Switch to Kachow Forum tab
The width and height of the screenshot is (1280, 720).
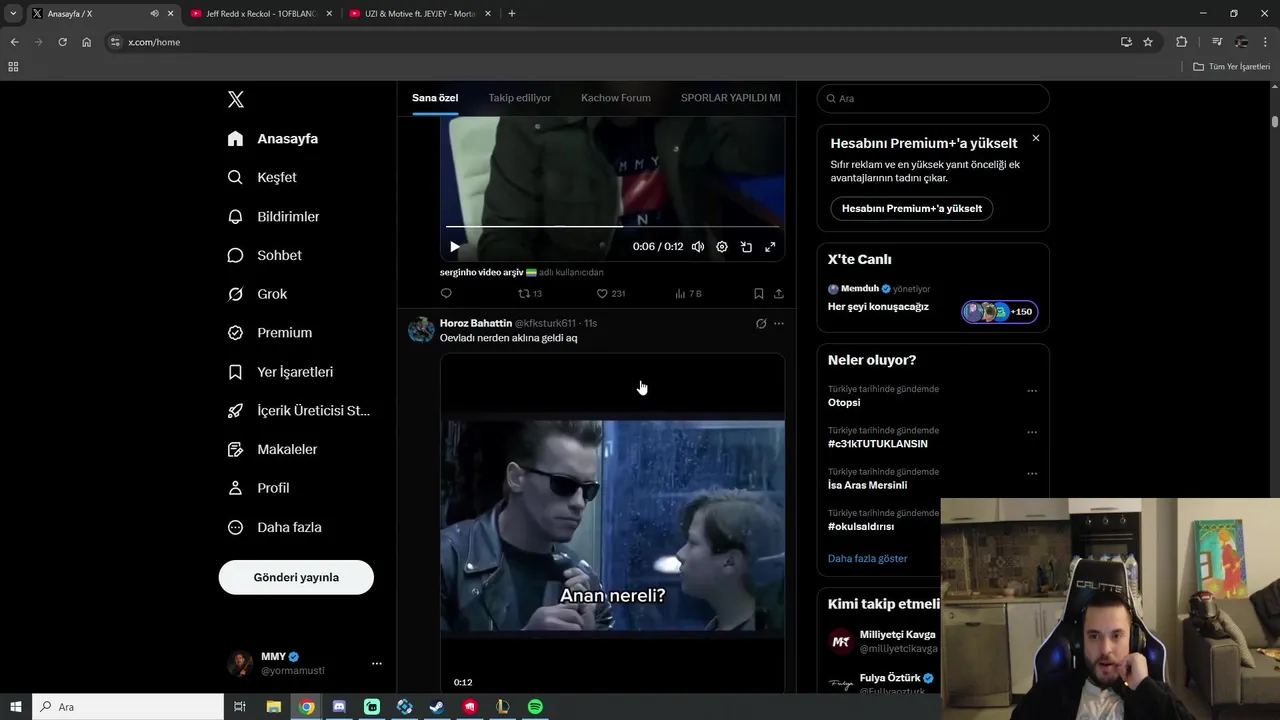point(616,98)
